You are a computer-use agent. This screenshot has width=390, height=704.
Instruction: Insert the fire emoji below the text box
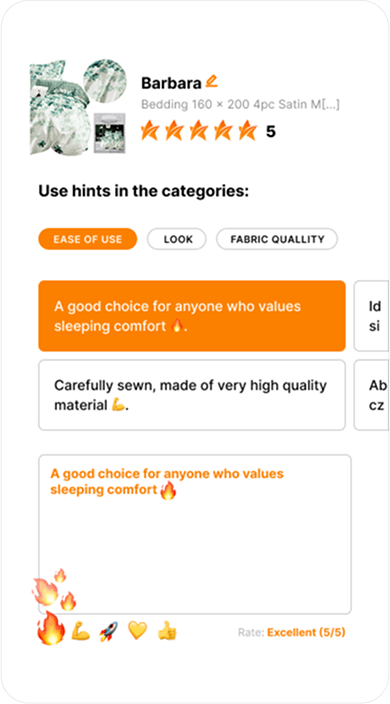51,629
